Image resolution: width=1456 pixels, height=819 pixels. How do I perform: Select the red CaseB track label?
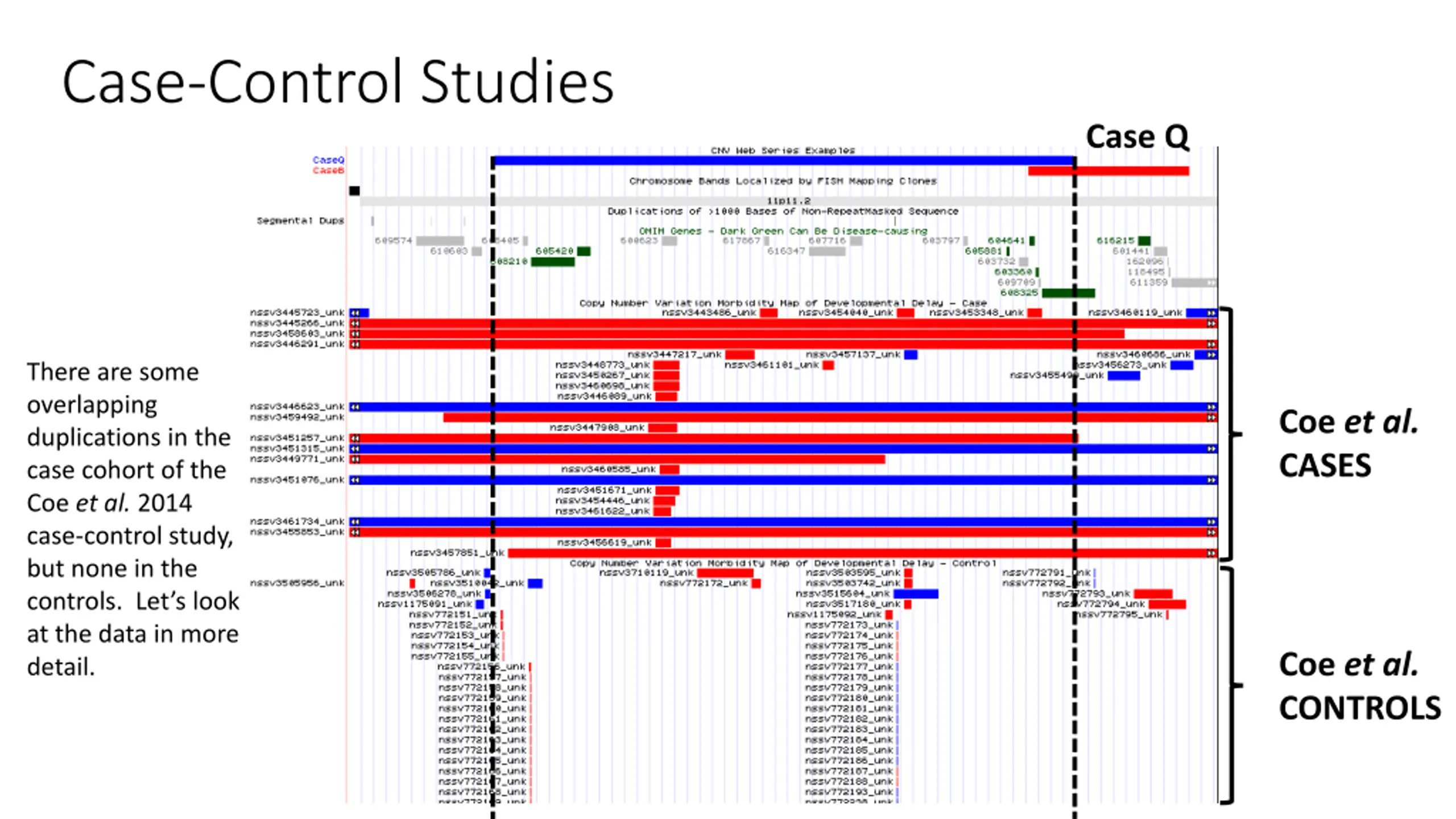(x=328, y=171)
